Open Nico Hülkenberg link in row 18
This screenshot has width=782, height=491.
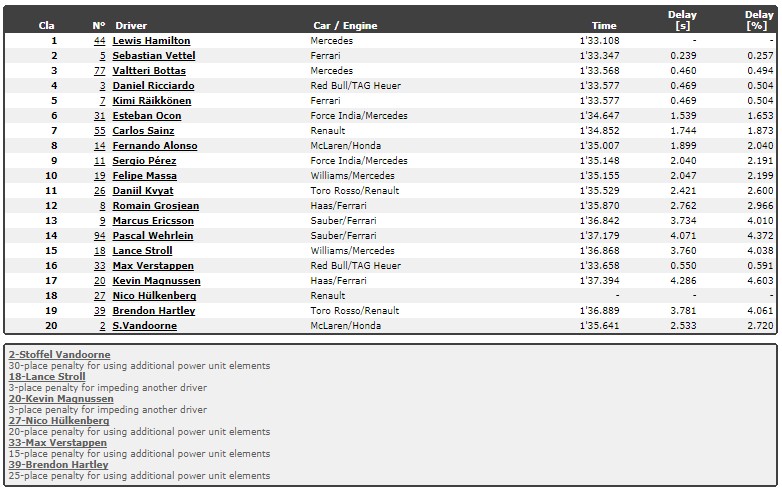pos(154,296)
